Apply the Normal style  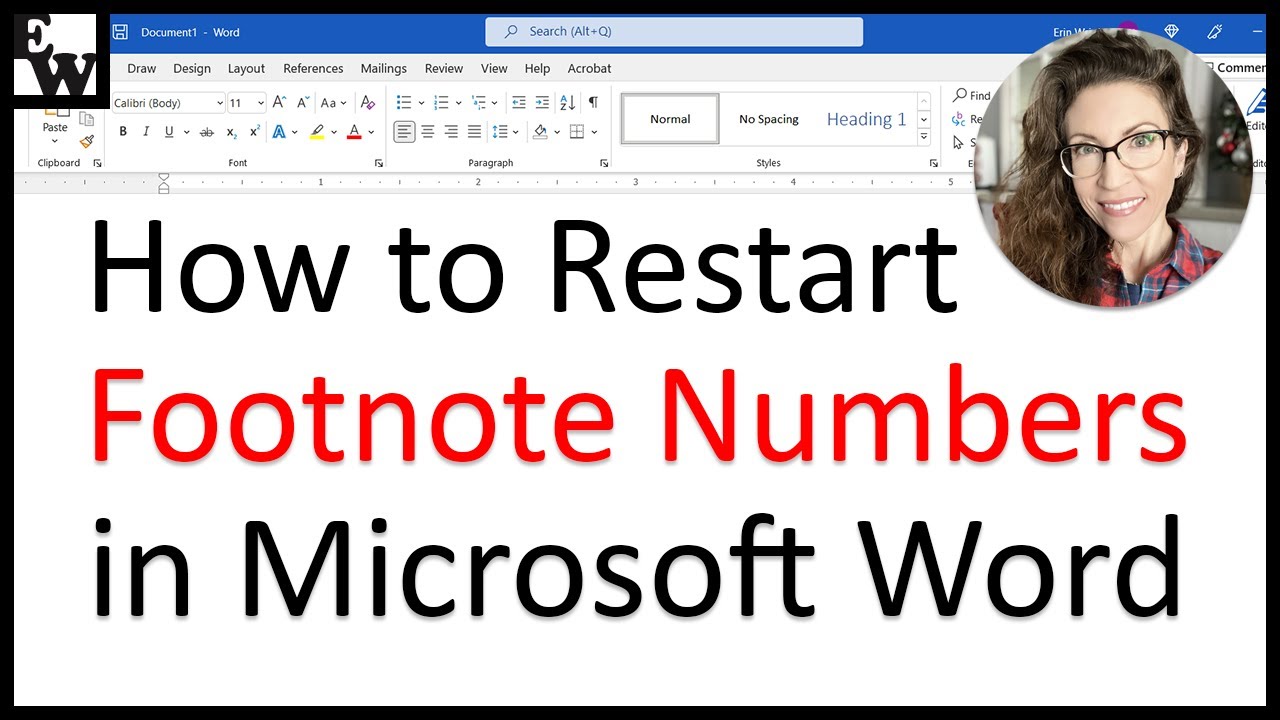click(670, 119)
